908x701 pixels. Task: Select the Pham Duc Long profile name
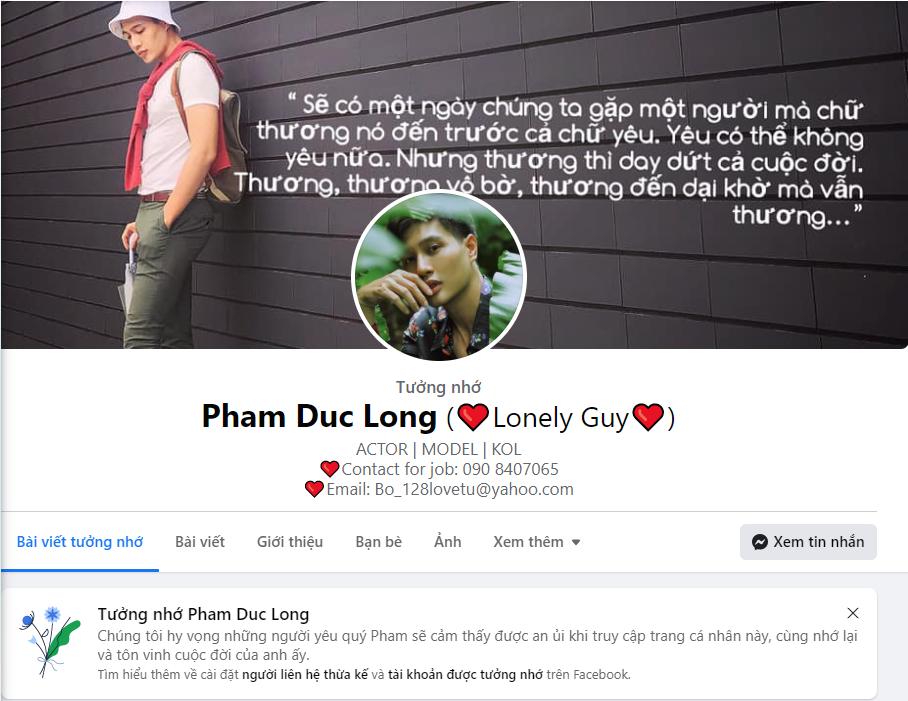319,417
